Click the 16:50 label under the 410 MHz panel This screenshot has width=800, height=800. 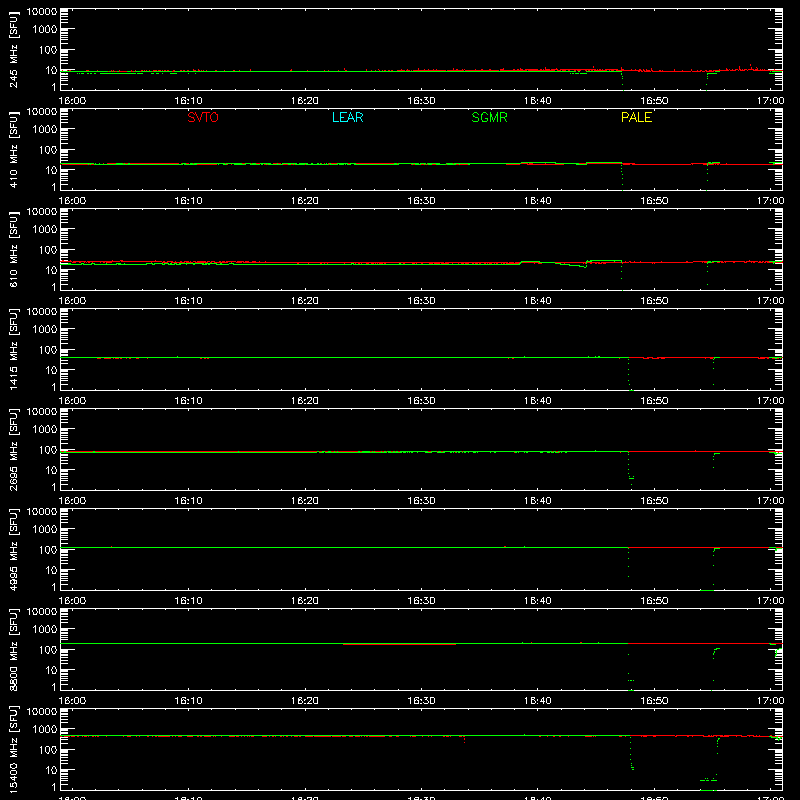(654, 201)
